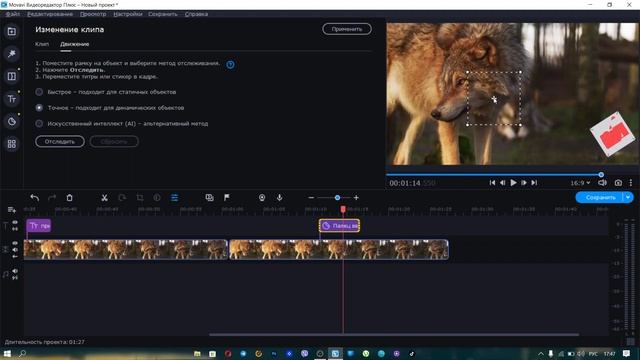The width and height of the screenshot is (640, 360).
Task: Open Windows taskbar search
Action: (x=23, y=353)
